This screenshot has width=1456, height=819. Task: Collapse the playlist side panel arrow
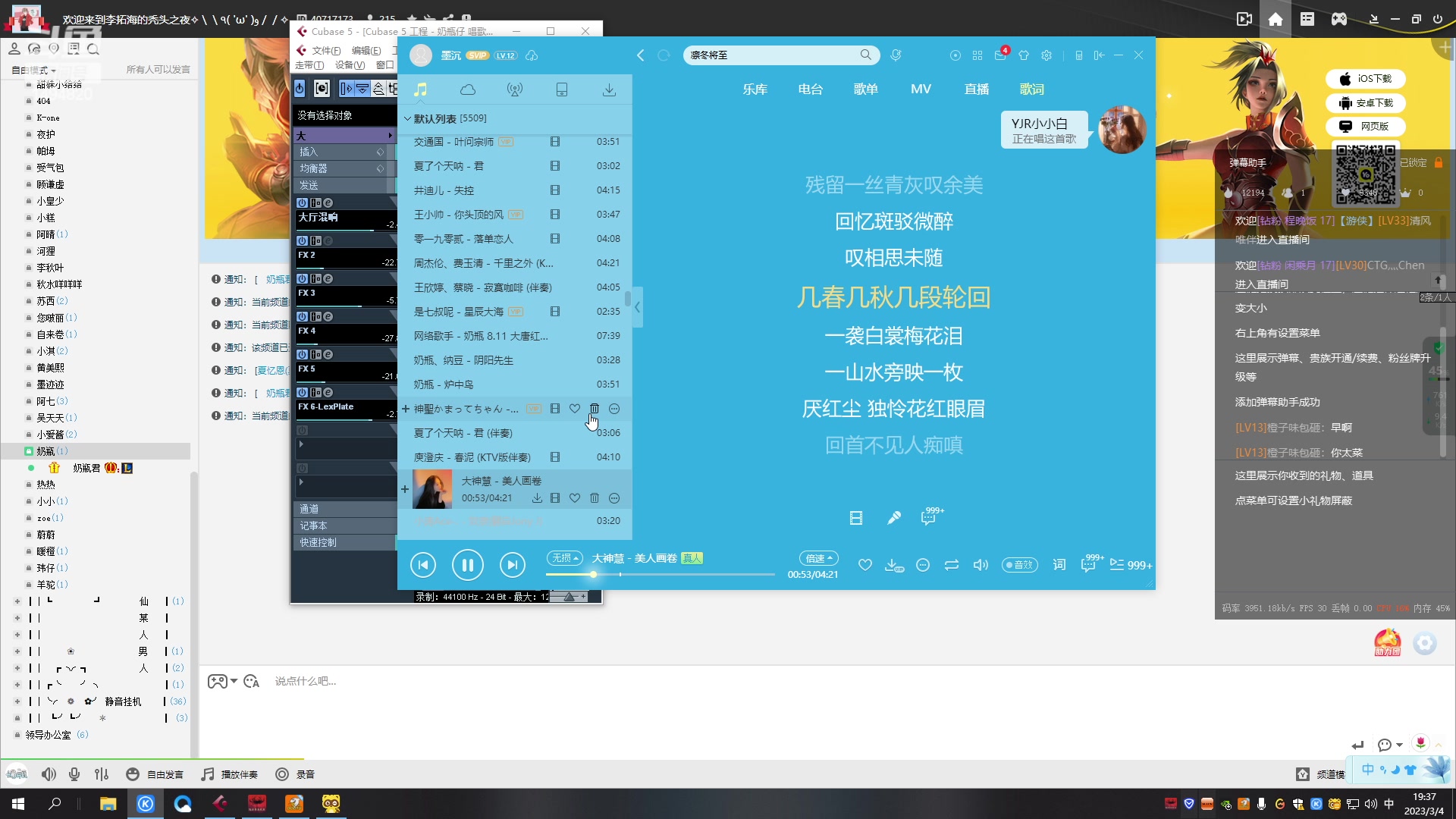pos(638,307)
